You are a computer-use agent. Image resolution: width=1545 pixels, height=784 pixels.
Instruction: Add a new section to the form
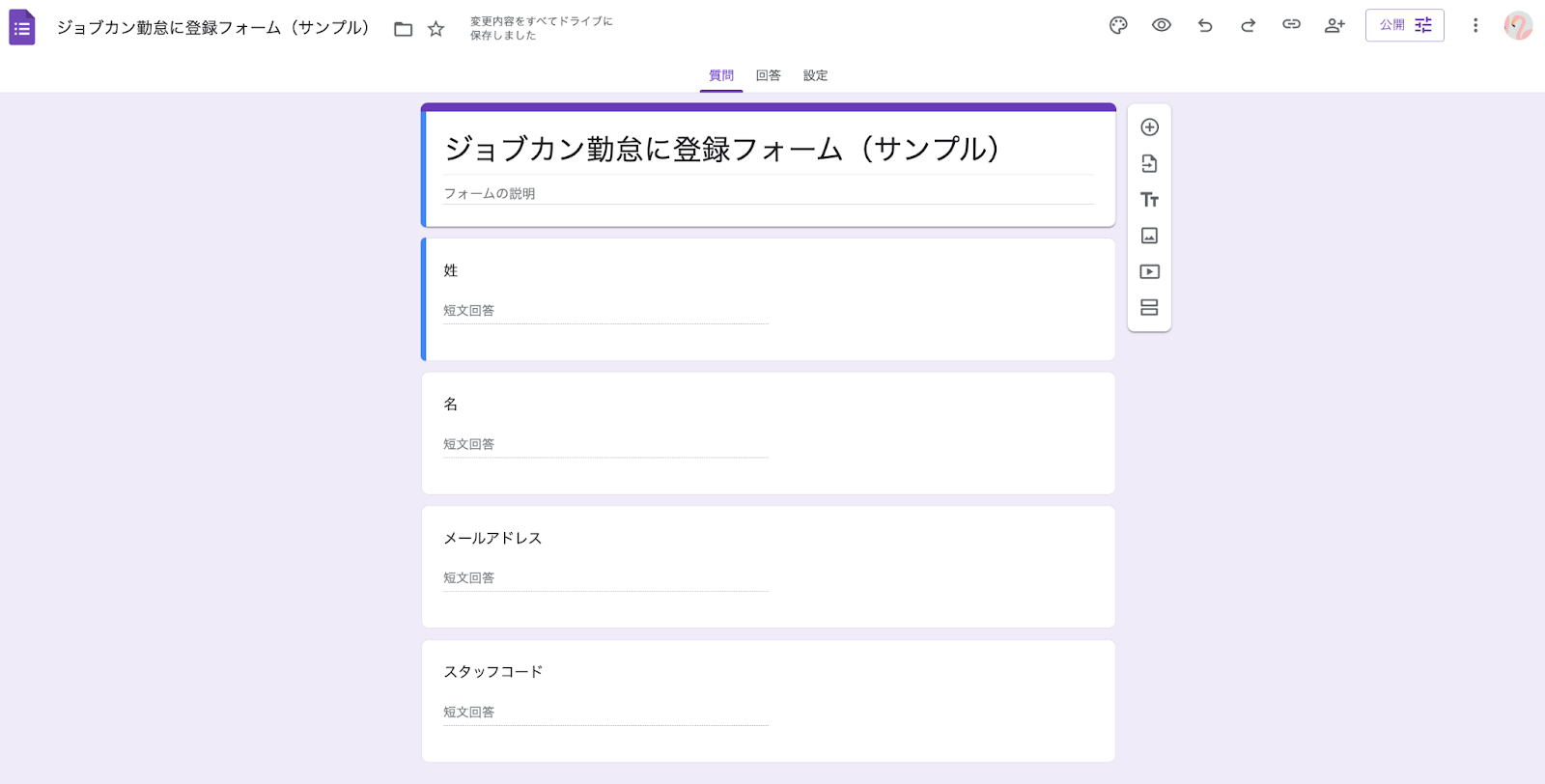pos(1149,308)
